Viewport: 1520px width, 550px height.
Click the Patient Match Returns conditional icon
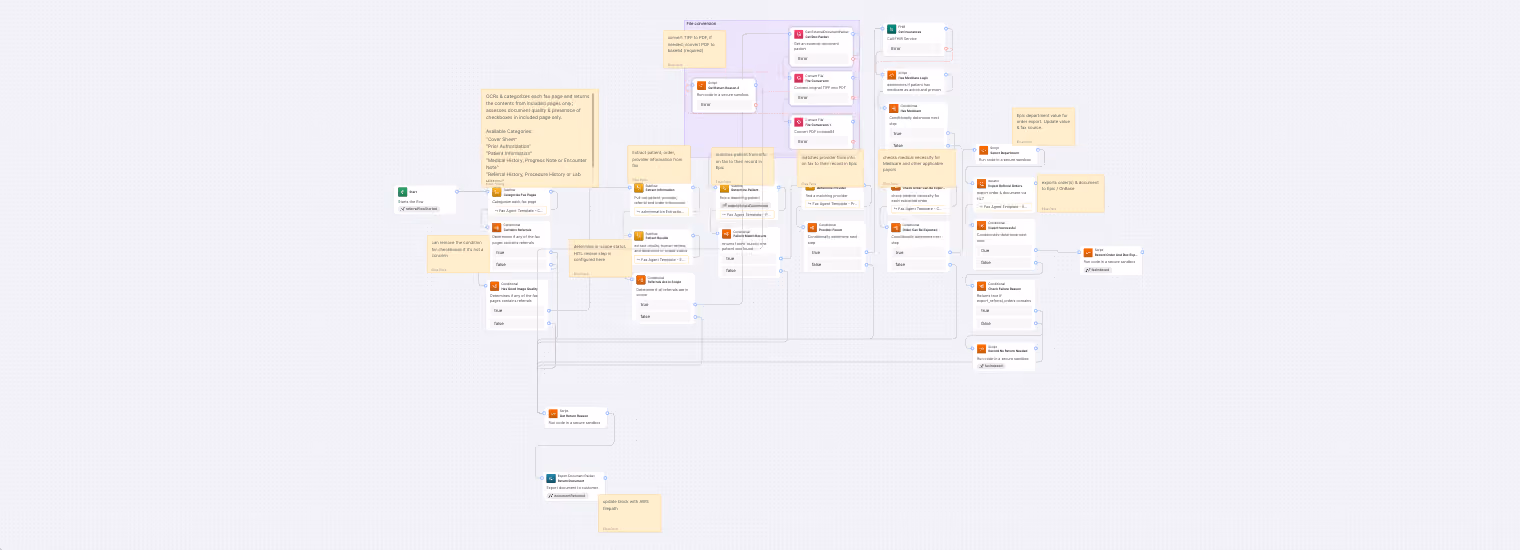point(726,233)
